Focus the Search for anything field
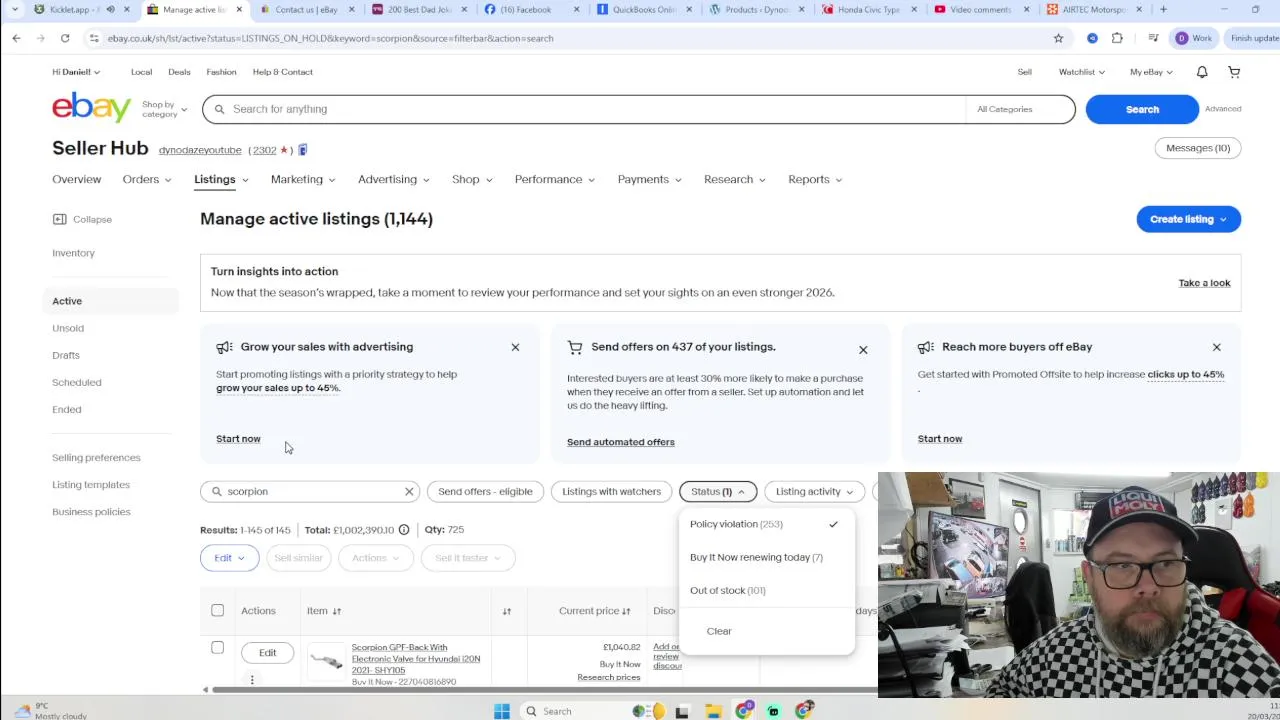The height and width of the screenshot is (720, 1280). pos(584,109)
